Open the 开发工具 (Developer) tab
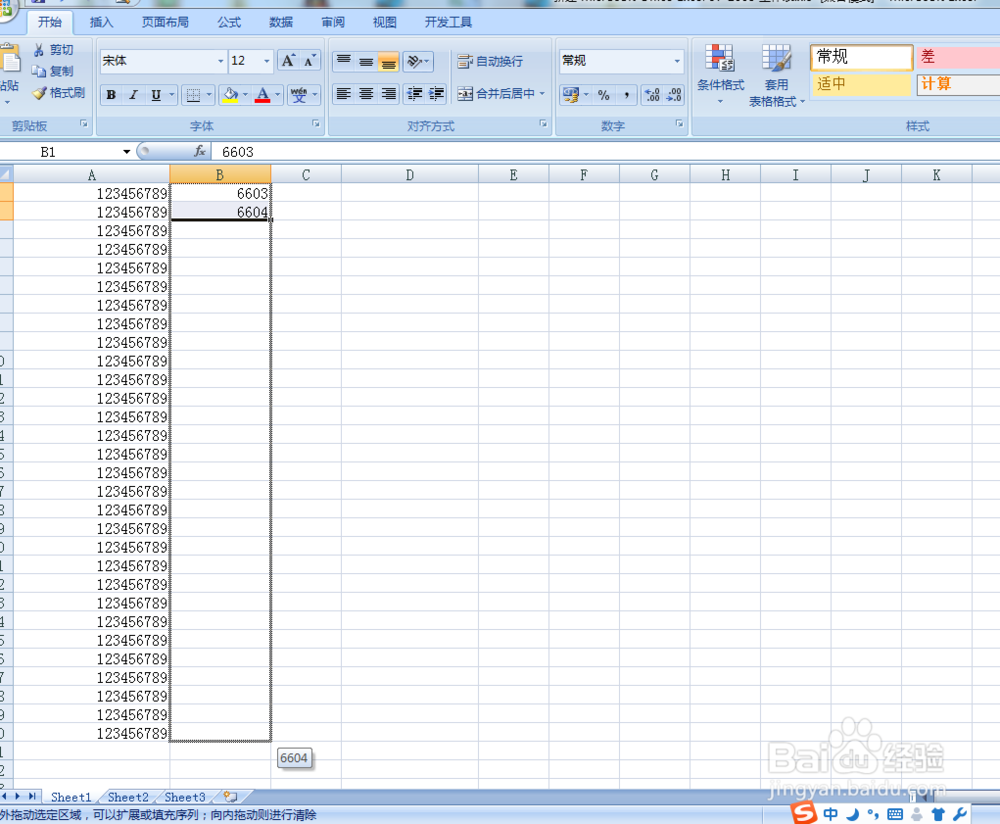The image size is (1000, 824). click(x=448, y=22)
